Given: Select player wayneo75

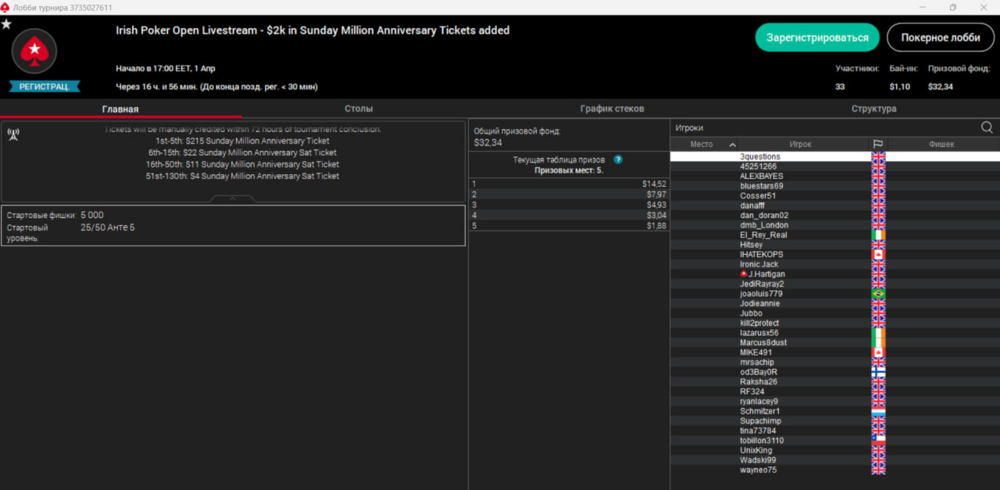Looking at the screenshot, I should 758,470.
